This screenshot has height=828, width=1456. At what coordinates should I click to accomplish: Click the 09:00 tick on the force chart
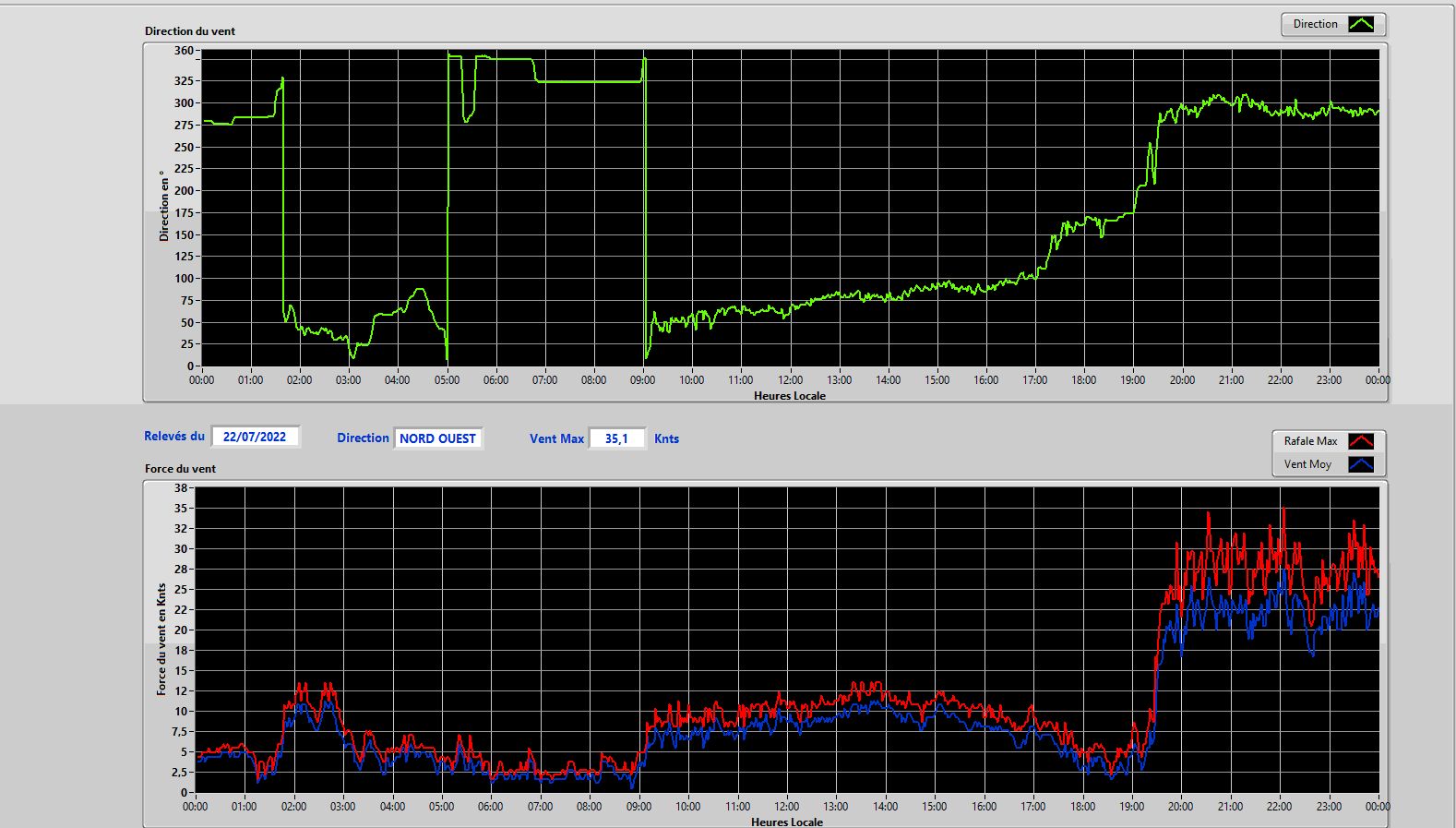coord(638,807)
